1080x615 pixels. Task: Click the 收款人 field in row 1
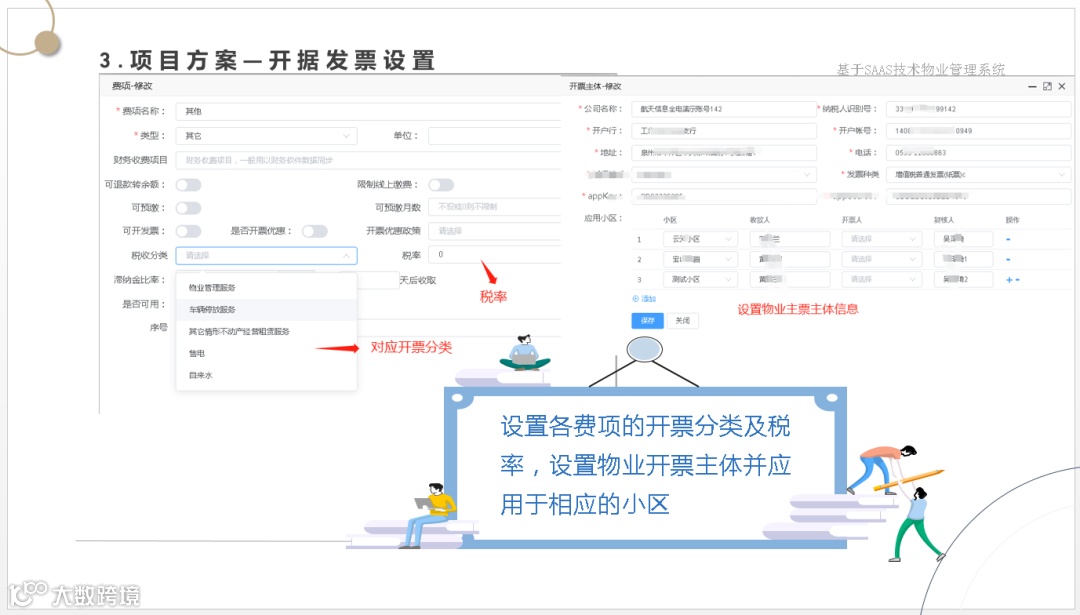[x=790, y=239]
